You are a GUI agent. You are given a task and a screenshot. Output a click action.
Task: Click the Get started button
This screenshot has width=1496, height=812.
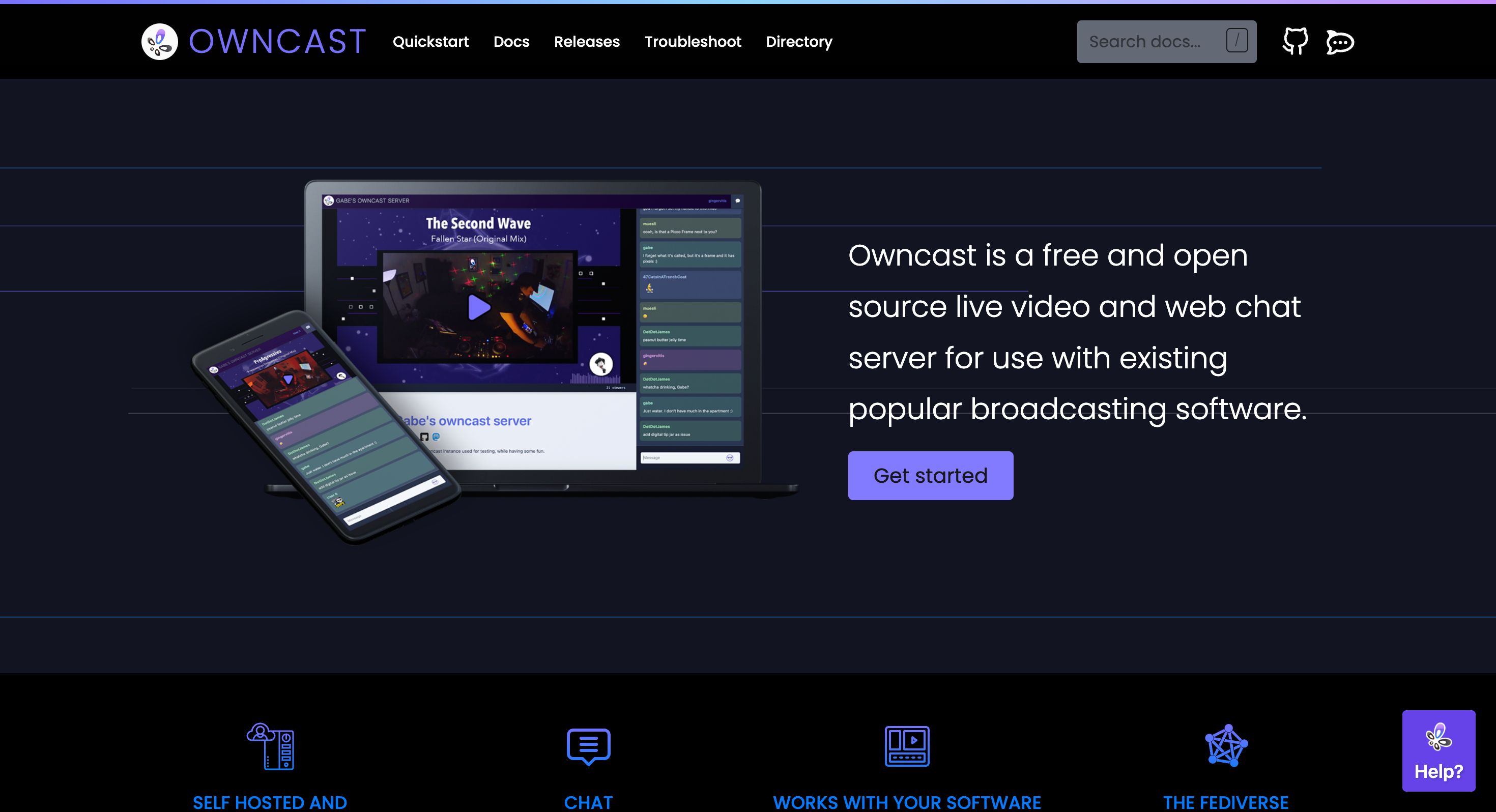click(x=930, y=475)
